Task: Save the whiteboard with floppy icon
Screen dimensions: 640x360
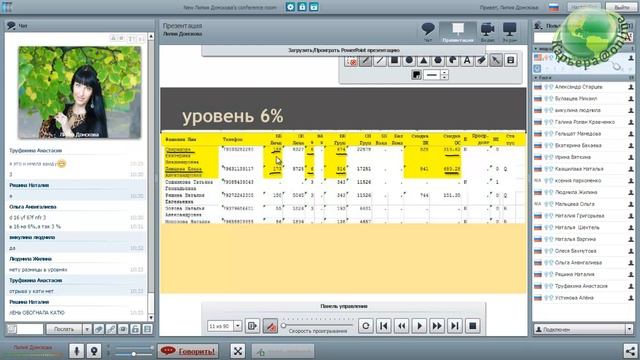Action: (511, 61)
